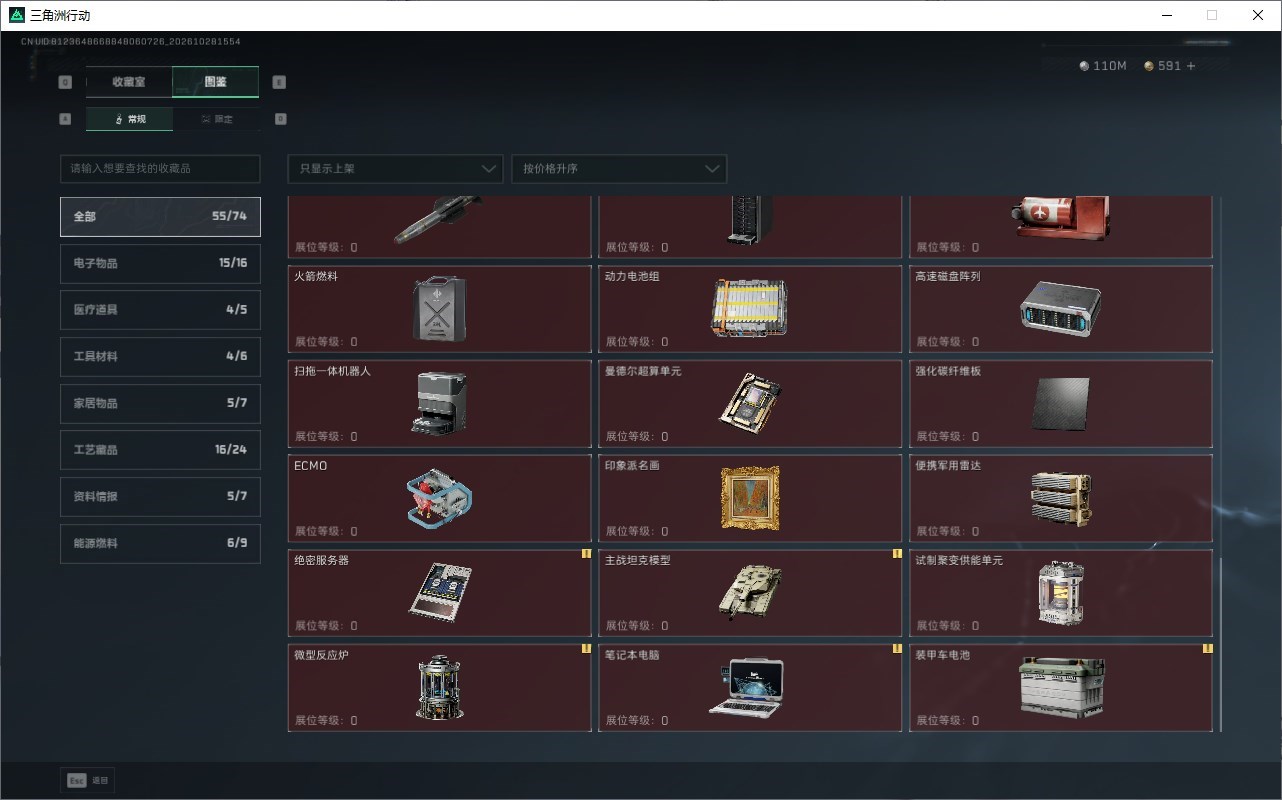
Task: Select the 全部 category showing 55/74
Action: click(x=160, y=217)
